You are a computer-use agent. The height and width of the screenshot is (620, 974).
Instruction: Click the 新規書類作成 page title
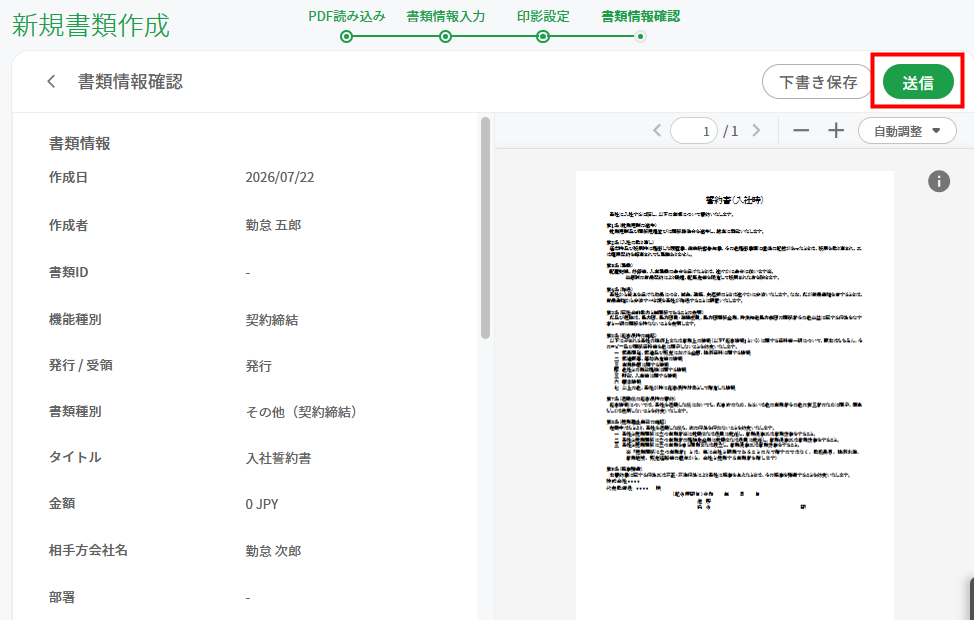click(91, 25)
